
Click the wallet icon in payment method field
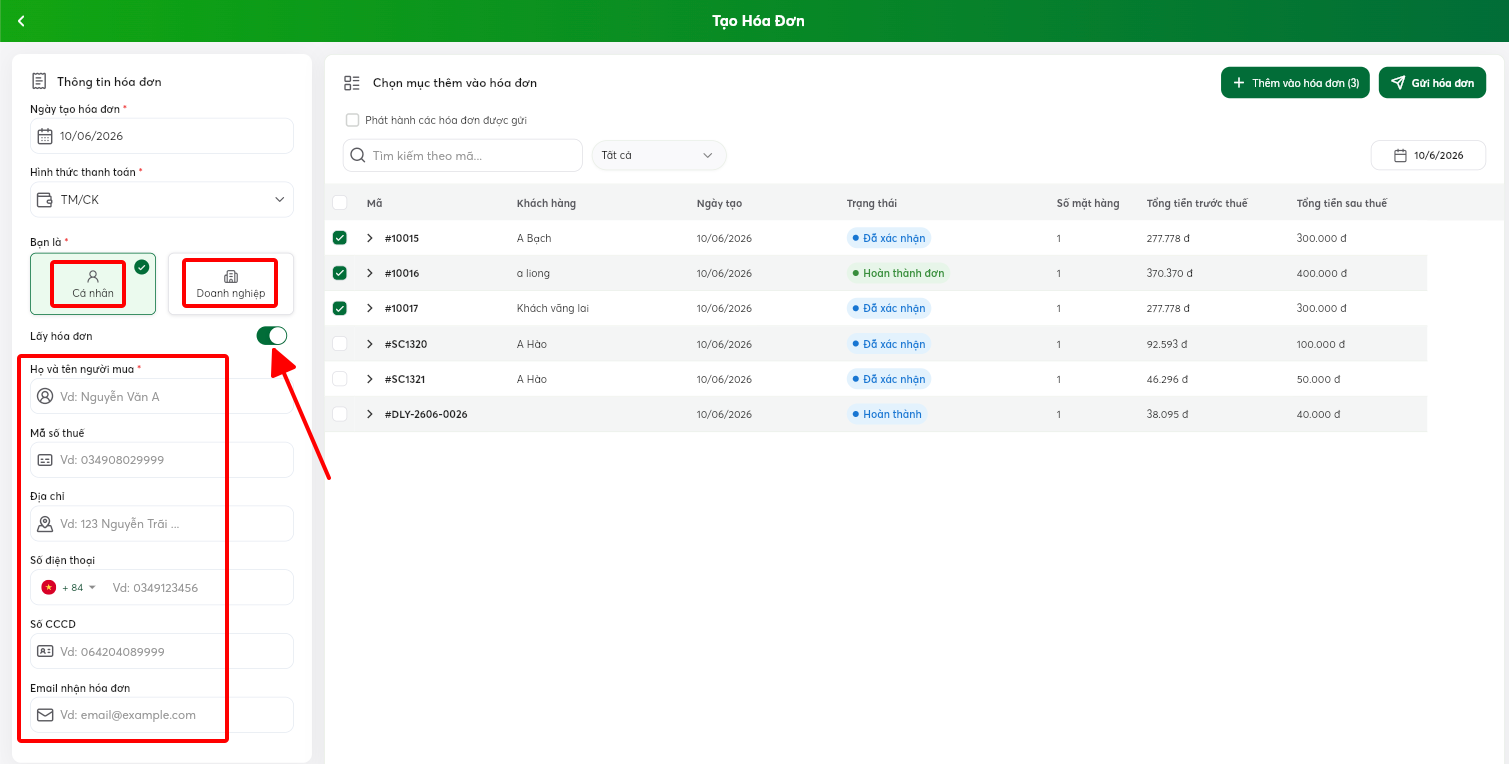coord(45,200)
